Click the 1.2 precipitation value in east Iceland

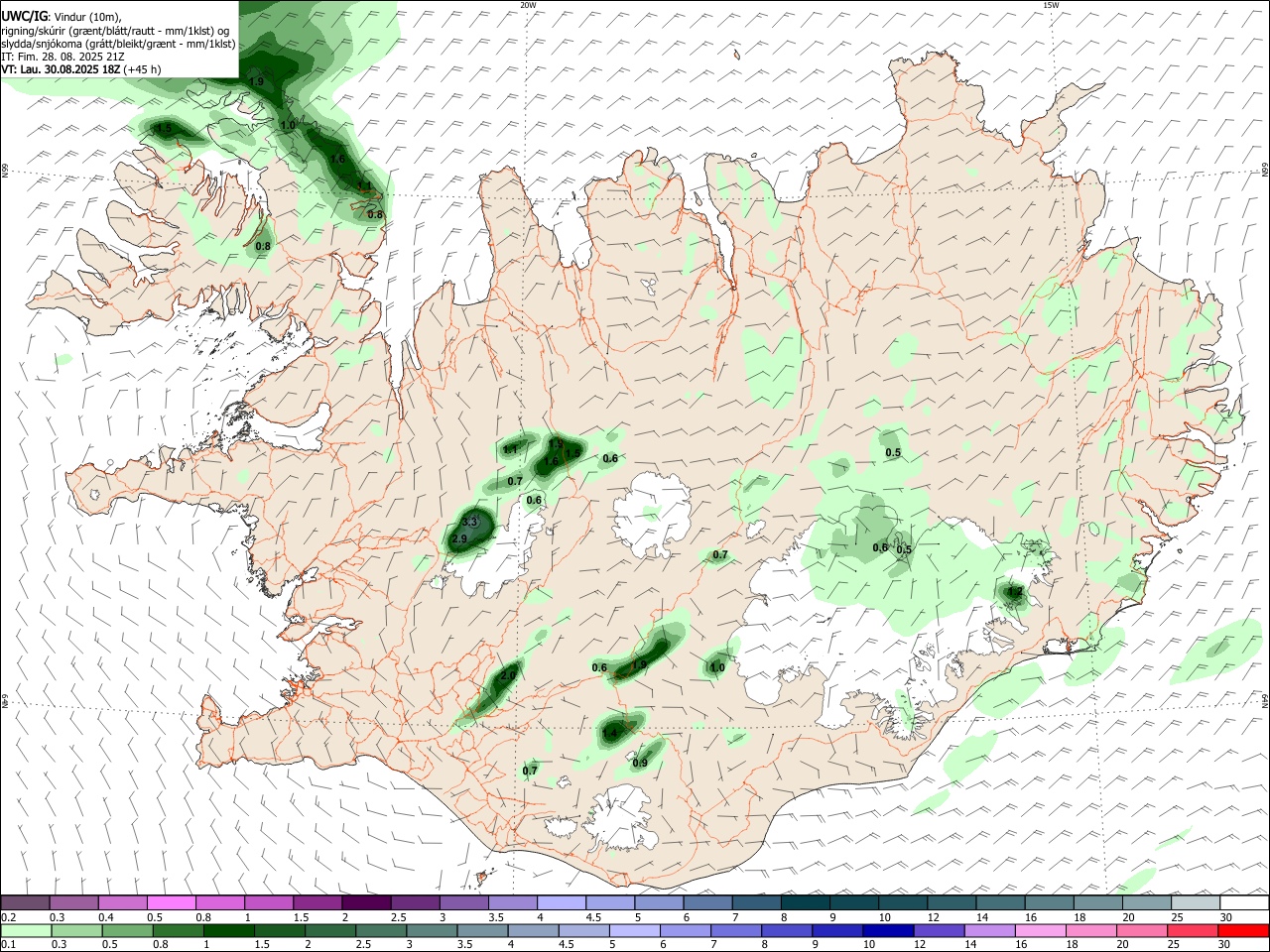tap(1014, 592)
